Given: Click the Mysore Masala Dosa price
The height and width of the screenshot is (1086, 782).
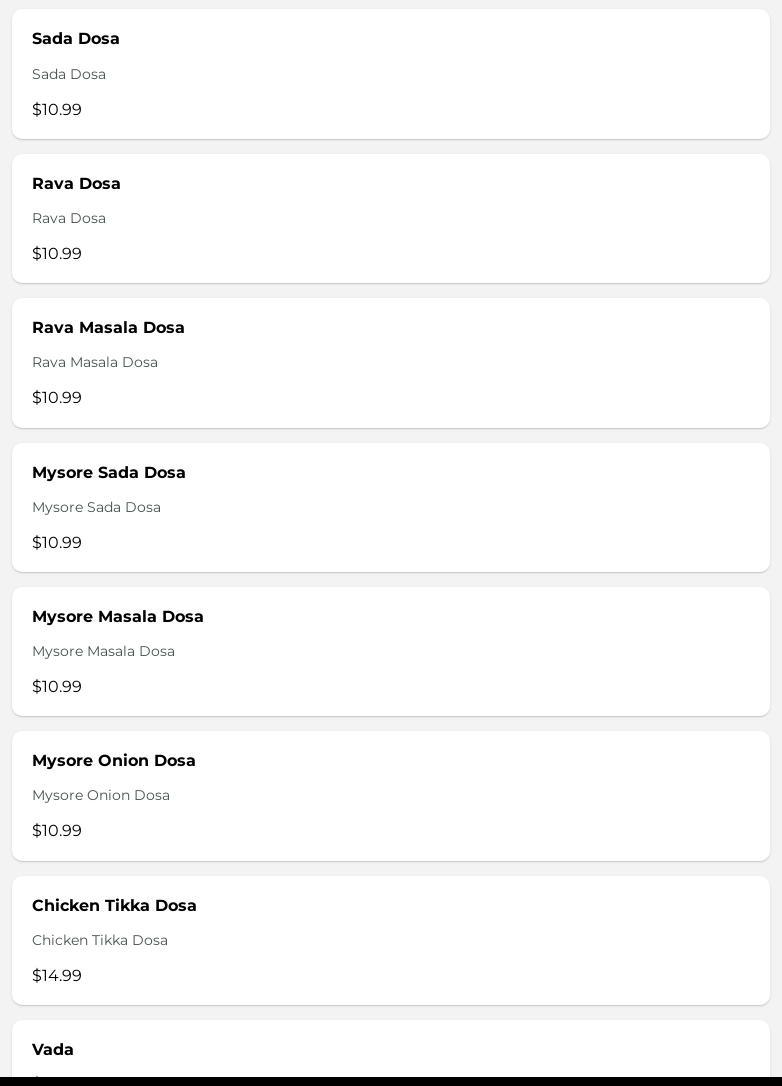Looking at the screenshot, I should (57, 687).
